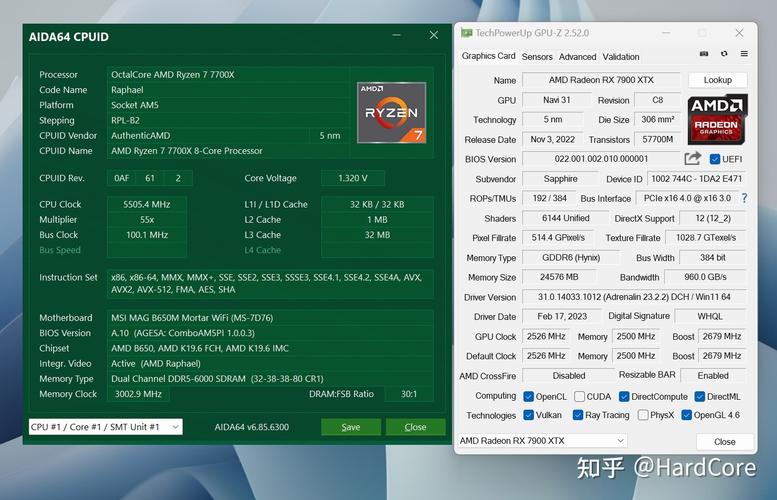The width and height of the screenshot is (777, 500).
Task: Click the Lookup button
Action: (x=718, y=80)
